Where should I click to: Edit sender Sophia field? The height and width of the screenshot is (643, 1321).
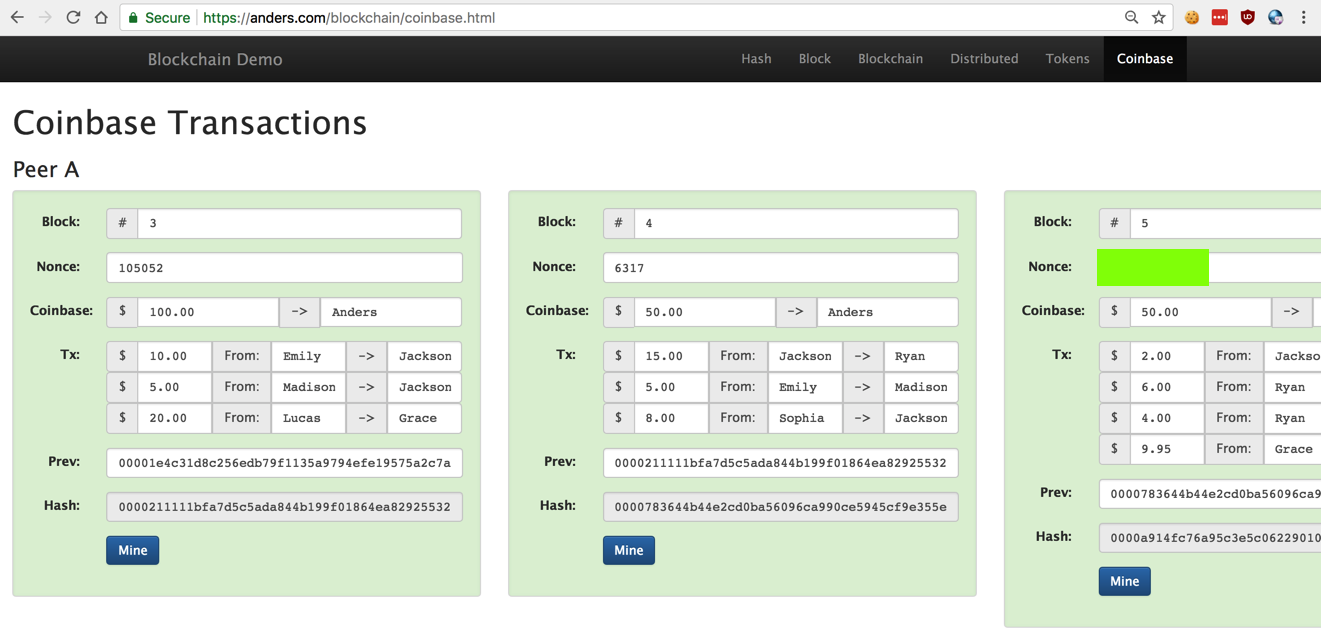click(805, 418)
